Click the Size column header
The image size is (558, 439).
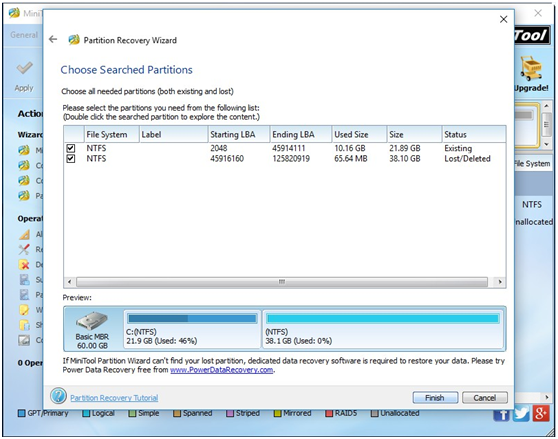point(414,134)
